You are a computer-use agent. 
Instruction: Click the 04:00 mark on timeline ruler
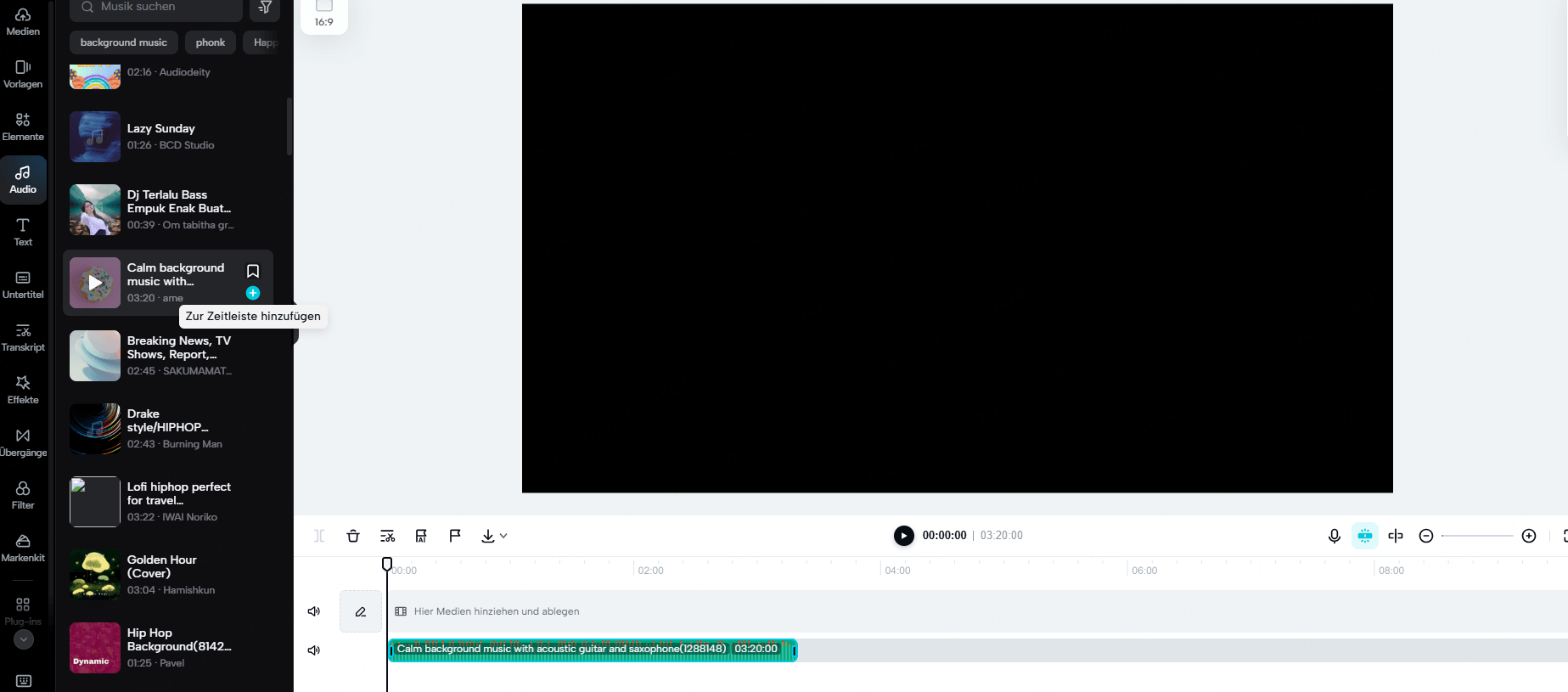tap(897, 571)
